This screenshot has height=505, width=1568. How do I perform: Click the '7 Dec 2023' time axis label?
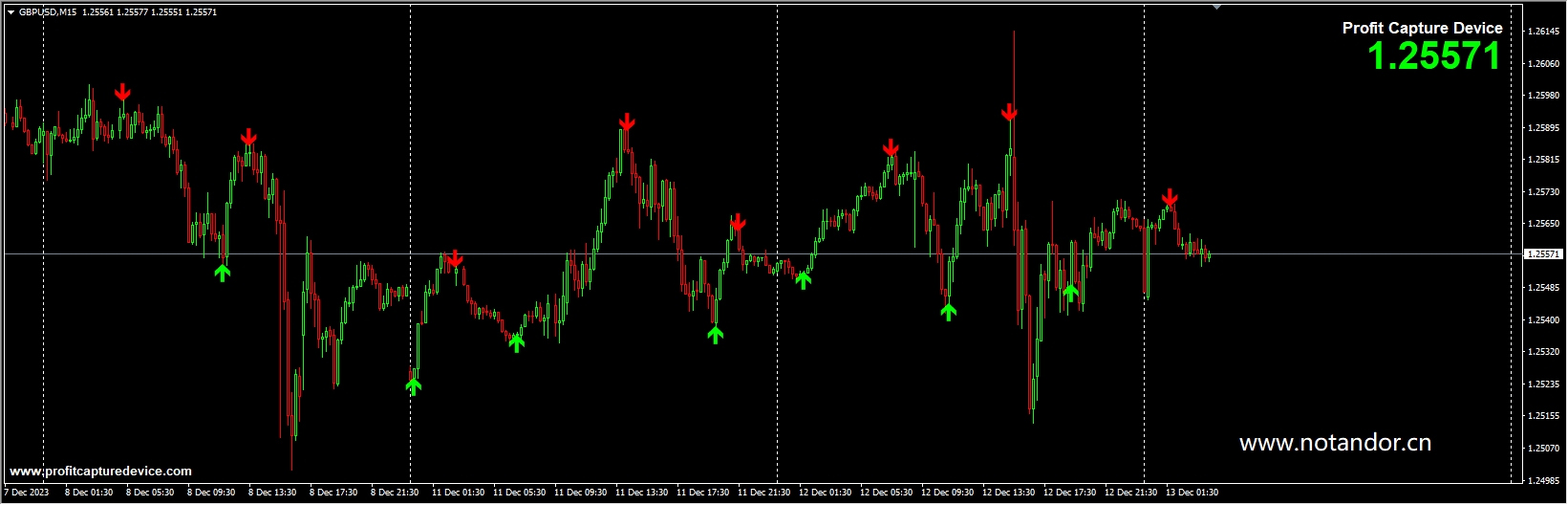27,493
